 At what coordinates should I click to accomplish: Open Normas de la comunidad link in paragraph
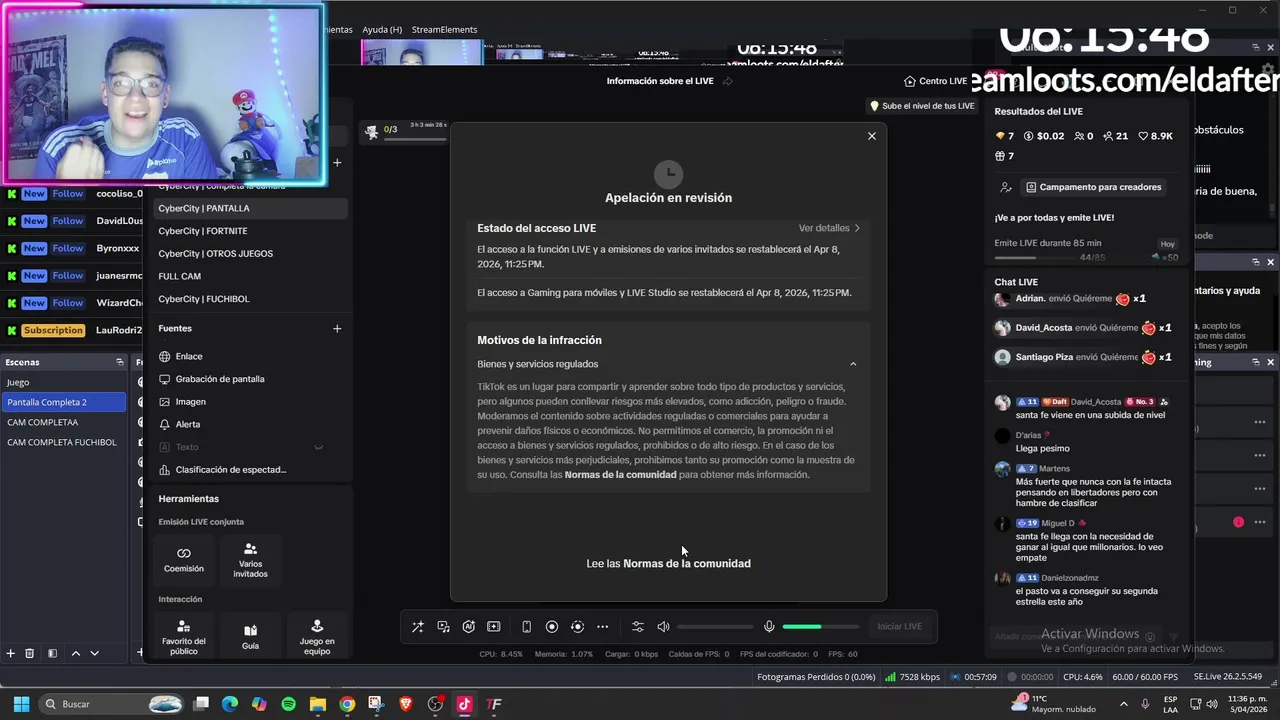[x=620, y=475]
